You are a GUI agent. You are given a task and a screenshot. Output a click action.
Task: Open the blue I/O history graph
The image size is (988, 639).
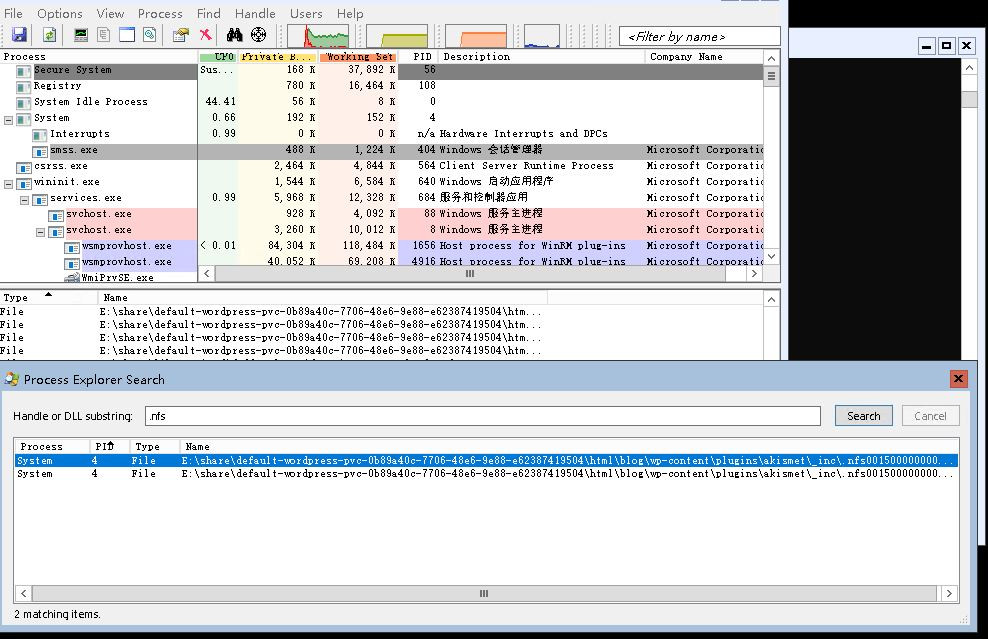pyautogui.click(x=542, y=36)
